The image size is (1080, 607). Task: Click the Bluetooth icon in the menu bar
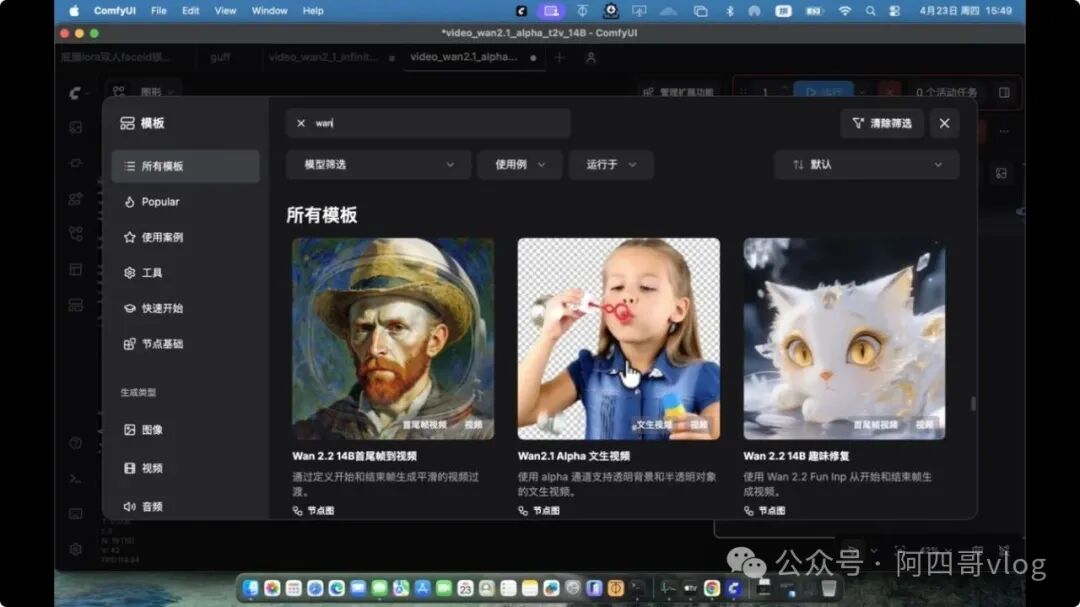pyautogui.click(x=729, y=11)
